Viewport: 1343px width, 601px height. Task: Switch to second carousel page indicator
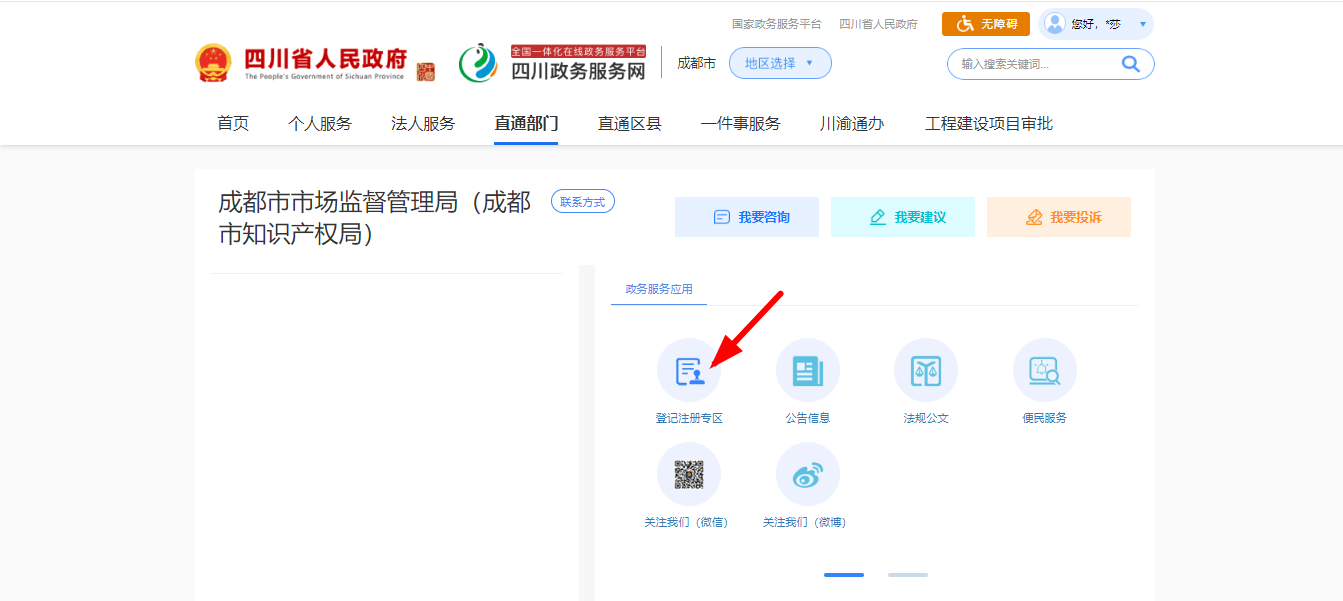coord(907,575)
